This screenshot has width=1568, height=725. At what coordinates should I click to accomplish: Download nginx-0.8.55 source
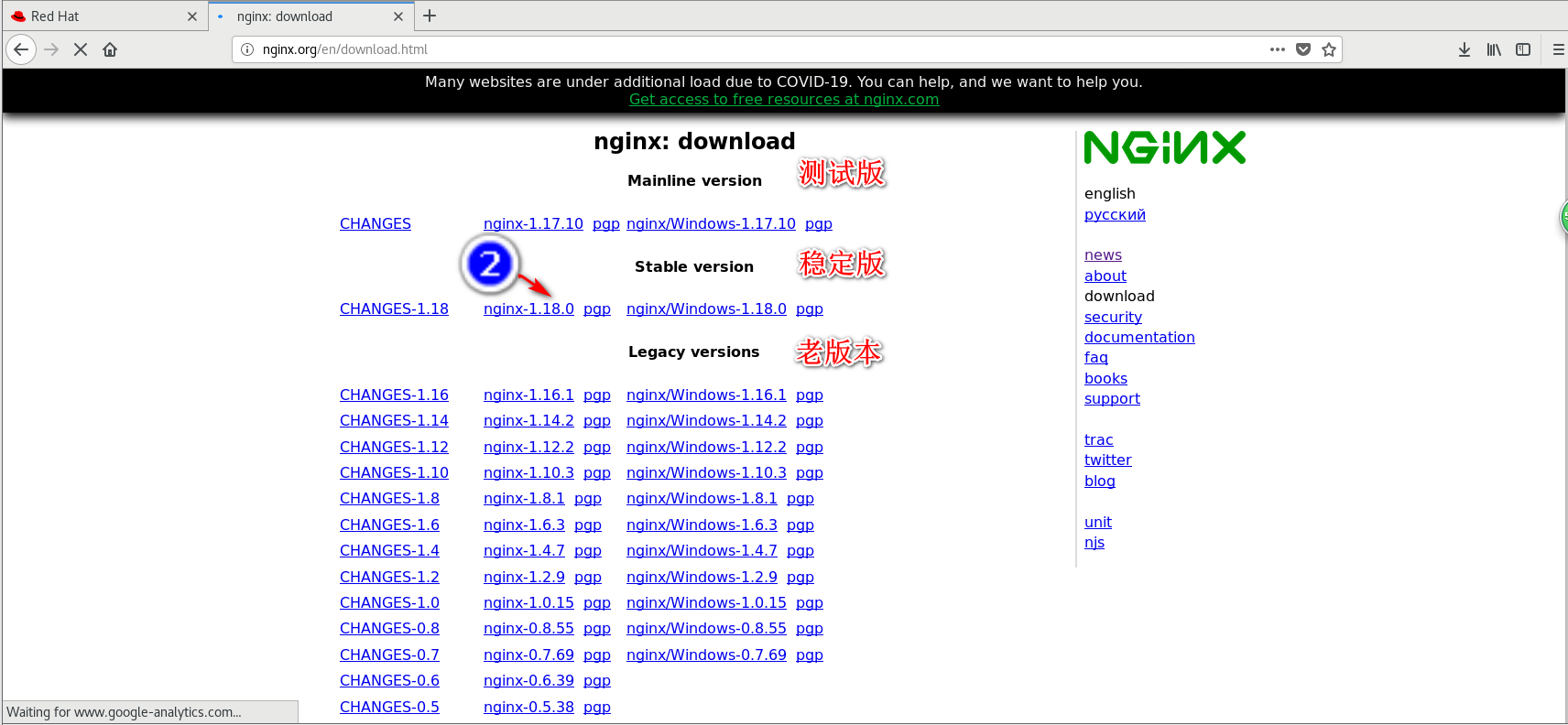[528, 628]
